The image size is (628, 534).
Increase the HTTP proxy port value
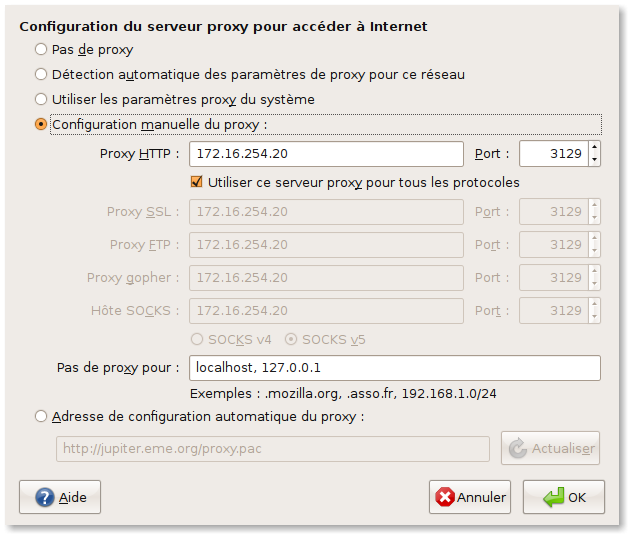[x=595, y=148]
